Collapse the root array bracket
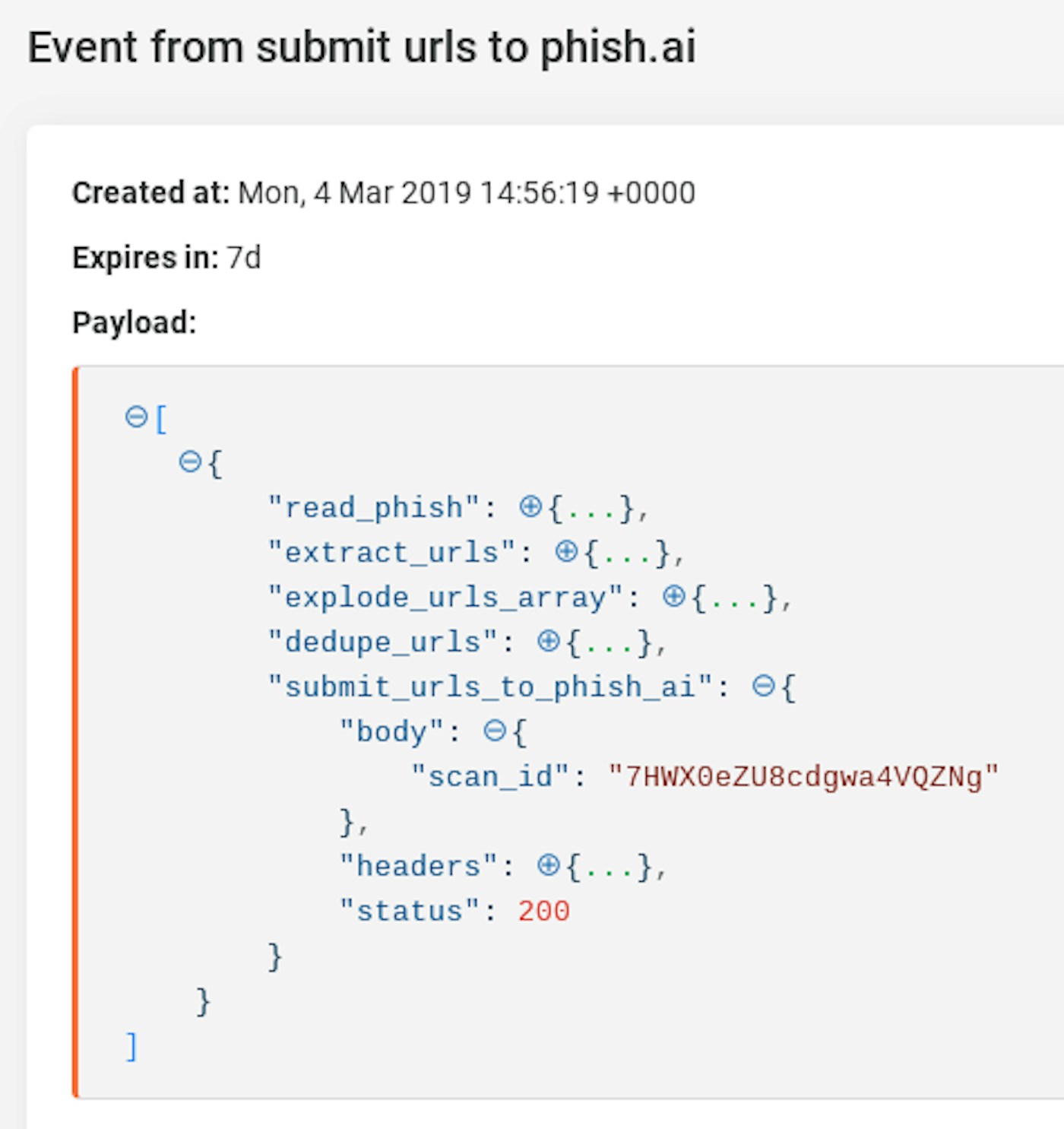Image resolution: width=1064 pixels, height=1129 pixels. point(136,417)
